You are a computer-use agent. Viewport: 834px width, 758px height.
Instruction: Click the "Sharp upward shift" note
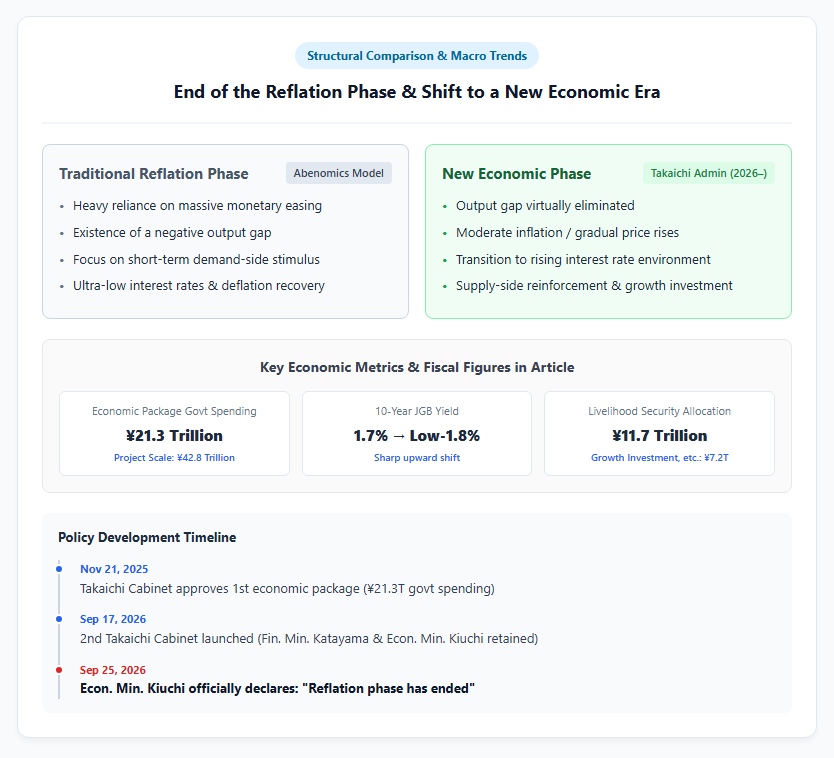(x=417, y=457)
